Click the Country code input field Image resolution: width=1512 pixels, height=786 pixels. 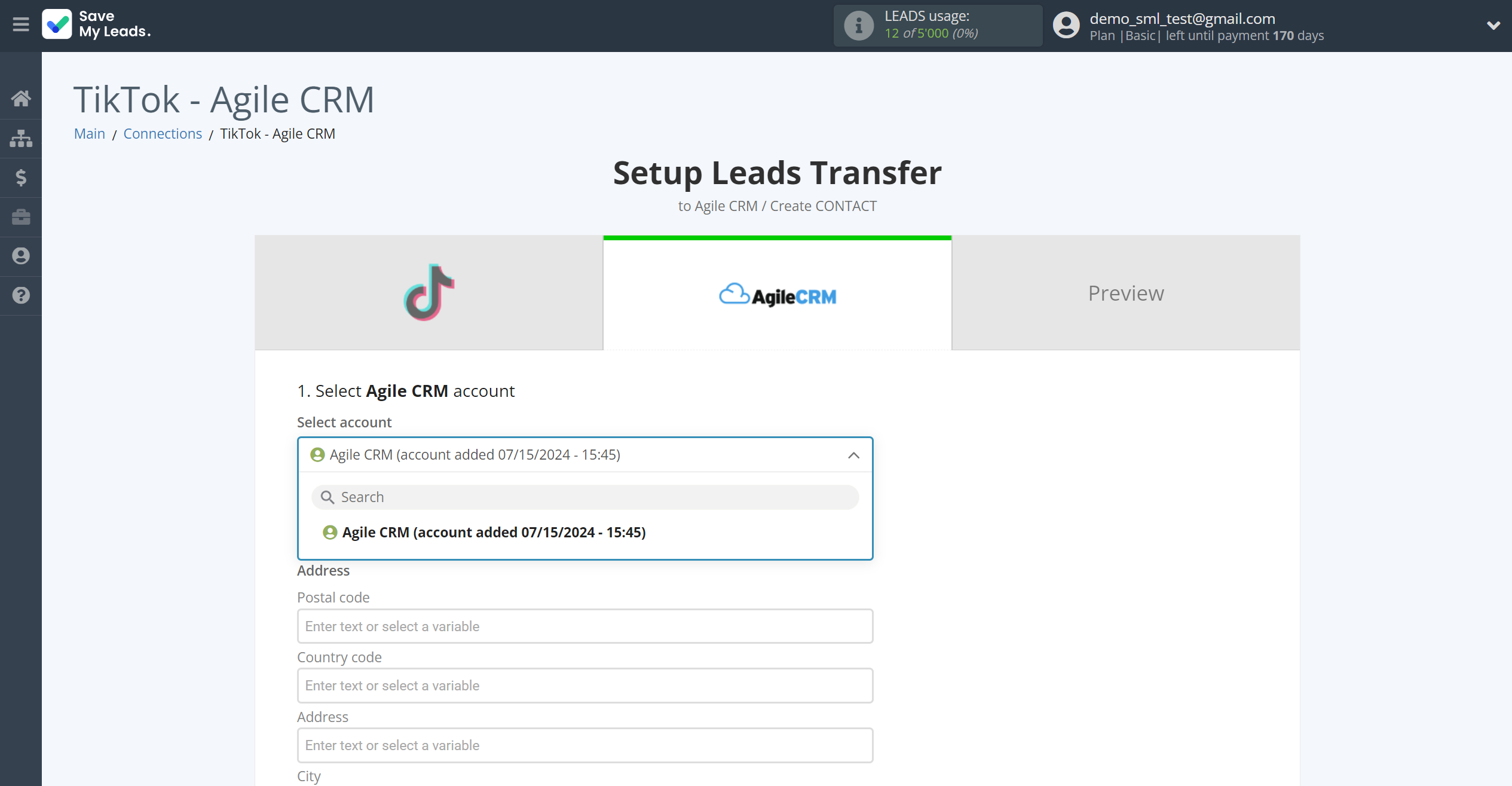tap(585, 685)
